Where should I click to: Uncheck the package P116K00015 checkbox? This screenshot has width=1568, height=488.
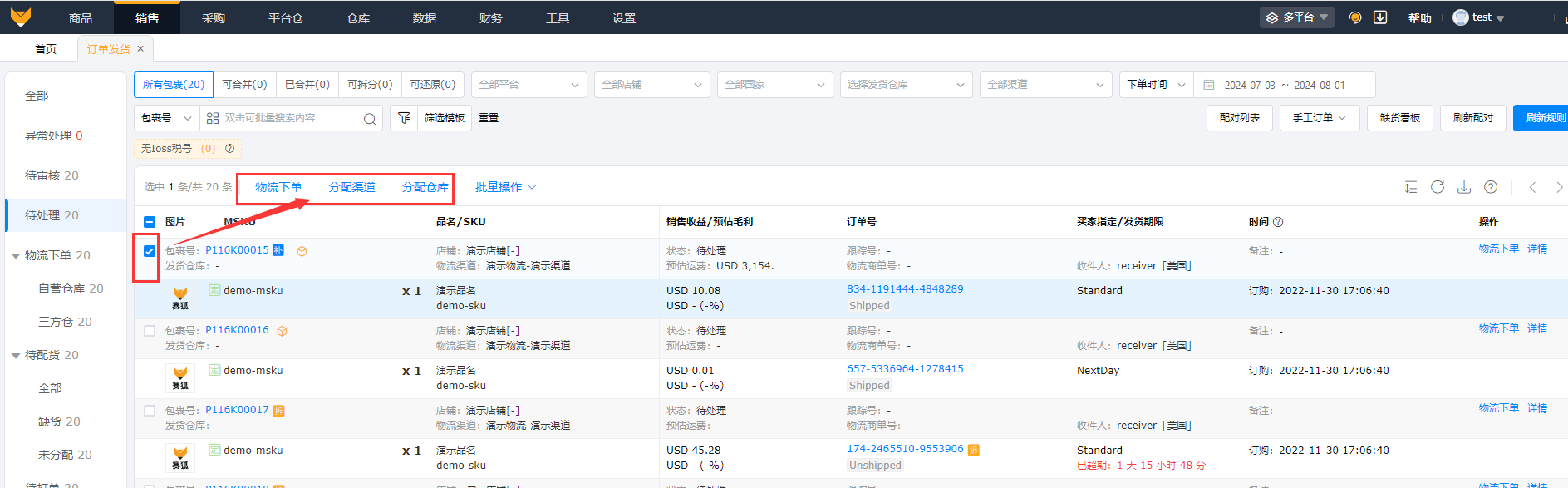coord(150,251)
